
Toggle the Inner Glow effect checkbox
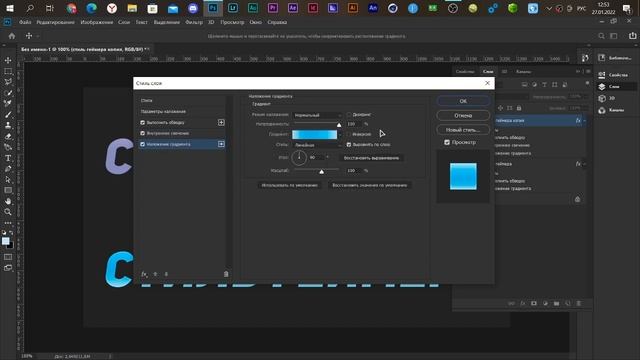click(x=142, y=133)
